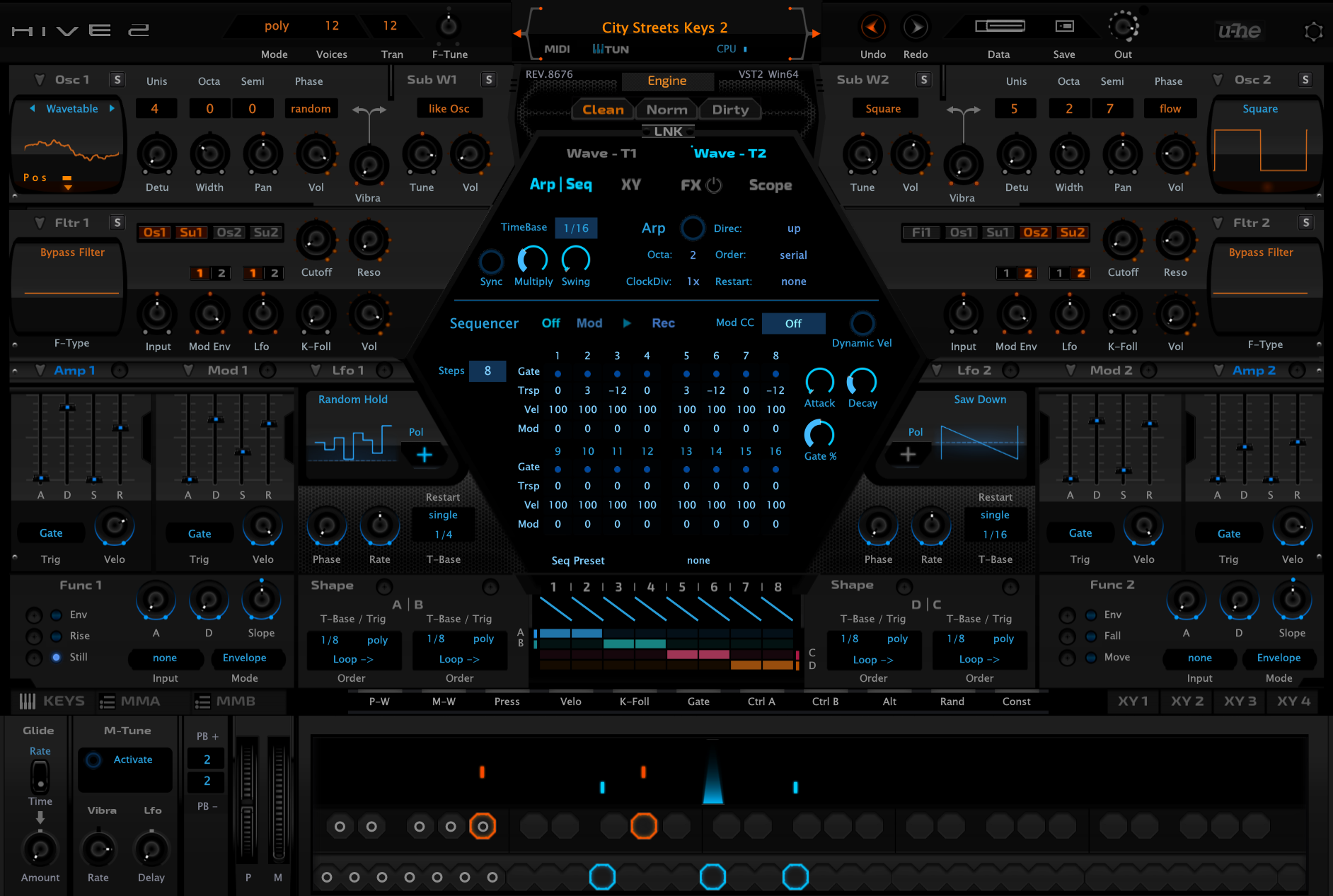The width and height of the screenshot is (1333, 896).
Task: Switch to the Arp | Seq tab
Action: pyautogui.click(x=560, y=185)
